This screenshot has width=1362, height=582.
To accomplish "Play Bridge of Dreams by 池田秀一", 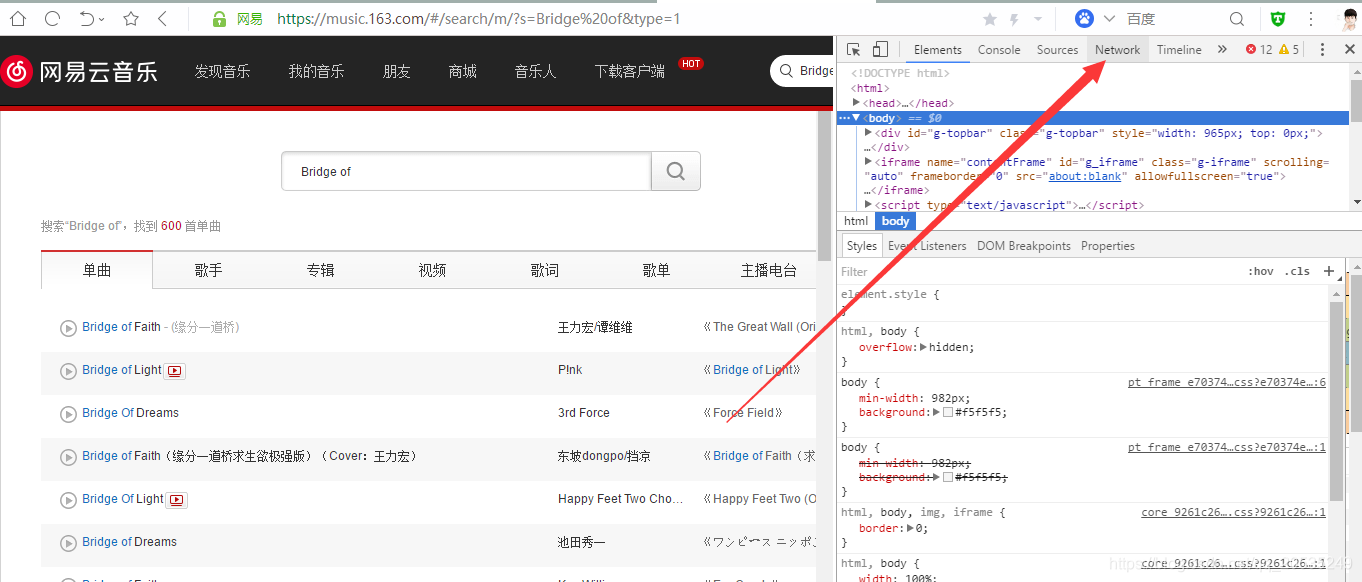I will 68,543.
